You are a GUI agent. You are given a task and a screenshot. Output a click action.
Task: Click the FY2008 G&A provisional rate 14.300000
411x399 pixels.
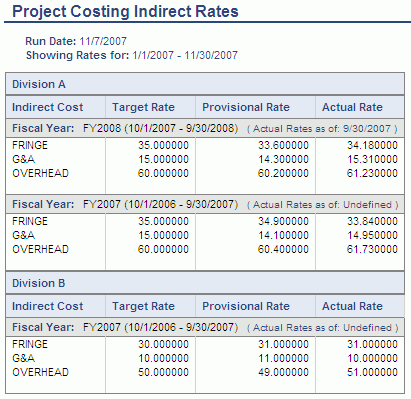pos(283,159)
